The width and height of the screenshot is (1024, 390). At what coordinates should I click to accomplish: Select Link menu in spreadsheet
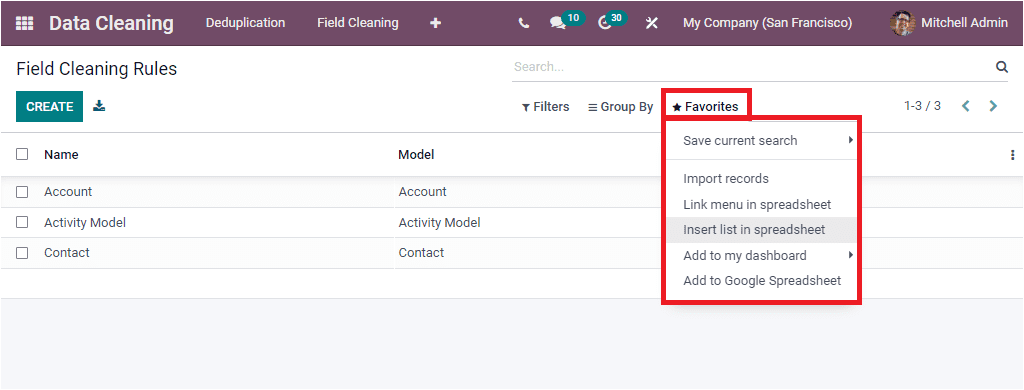pos(761,204)
